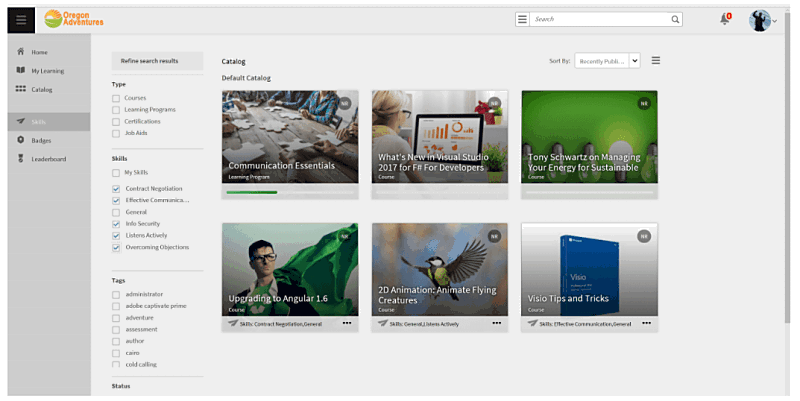Screen dimensions: 800x401
Task: Select Skills in sidebar
Action: click(49, 122)
